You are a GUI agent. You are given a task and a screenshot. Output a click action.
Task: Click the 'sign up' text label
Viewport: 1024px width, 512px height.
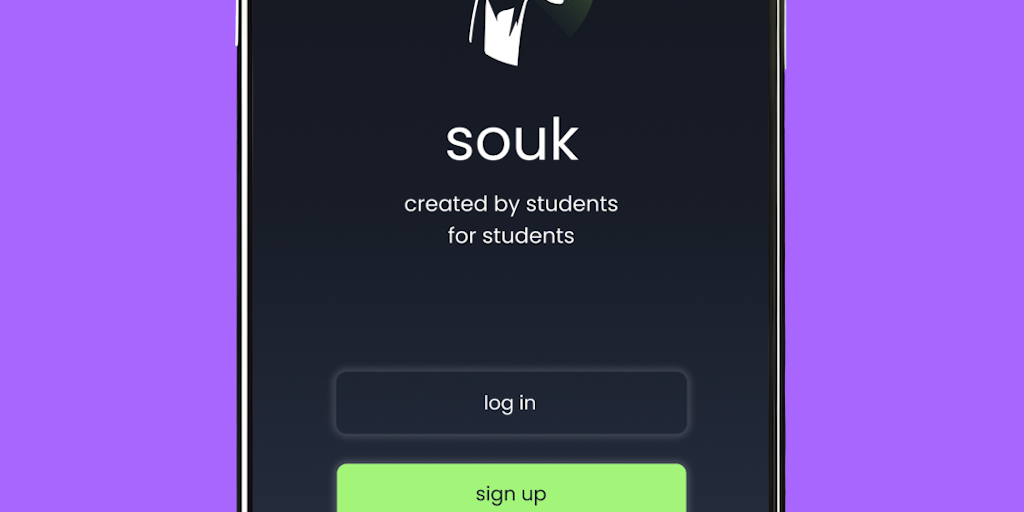511,494
